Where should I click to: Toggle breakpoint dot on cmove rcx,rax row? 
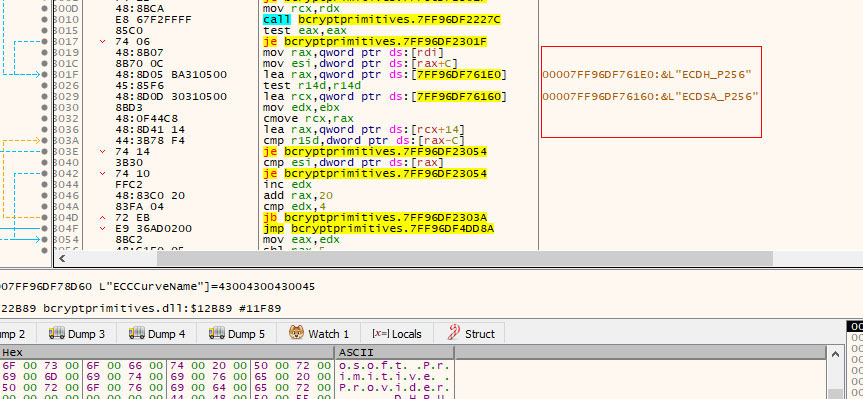click(x=45, y=118)
